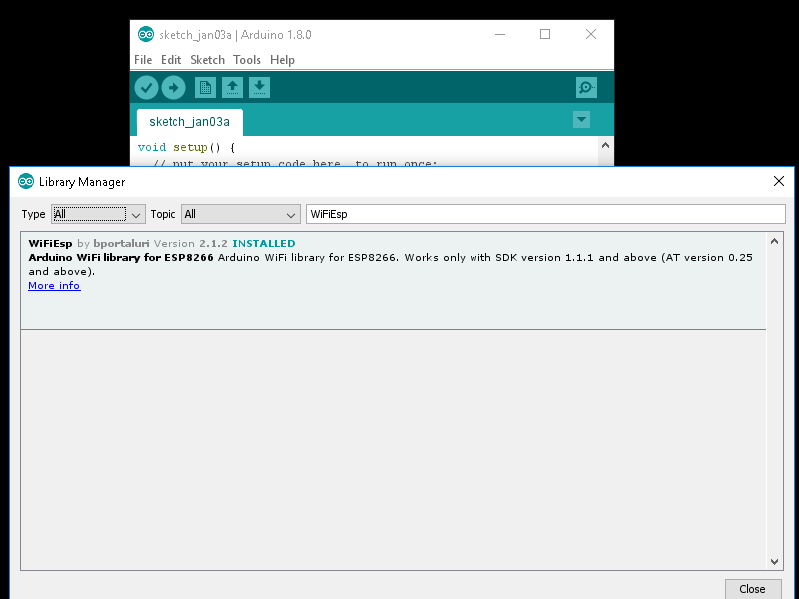This screenshot has height=599, width=799.
Task: Open the Type filter dropdown
Action: coord(98,214)
